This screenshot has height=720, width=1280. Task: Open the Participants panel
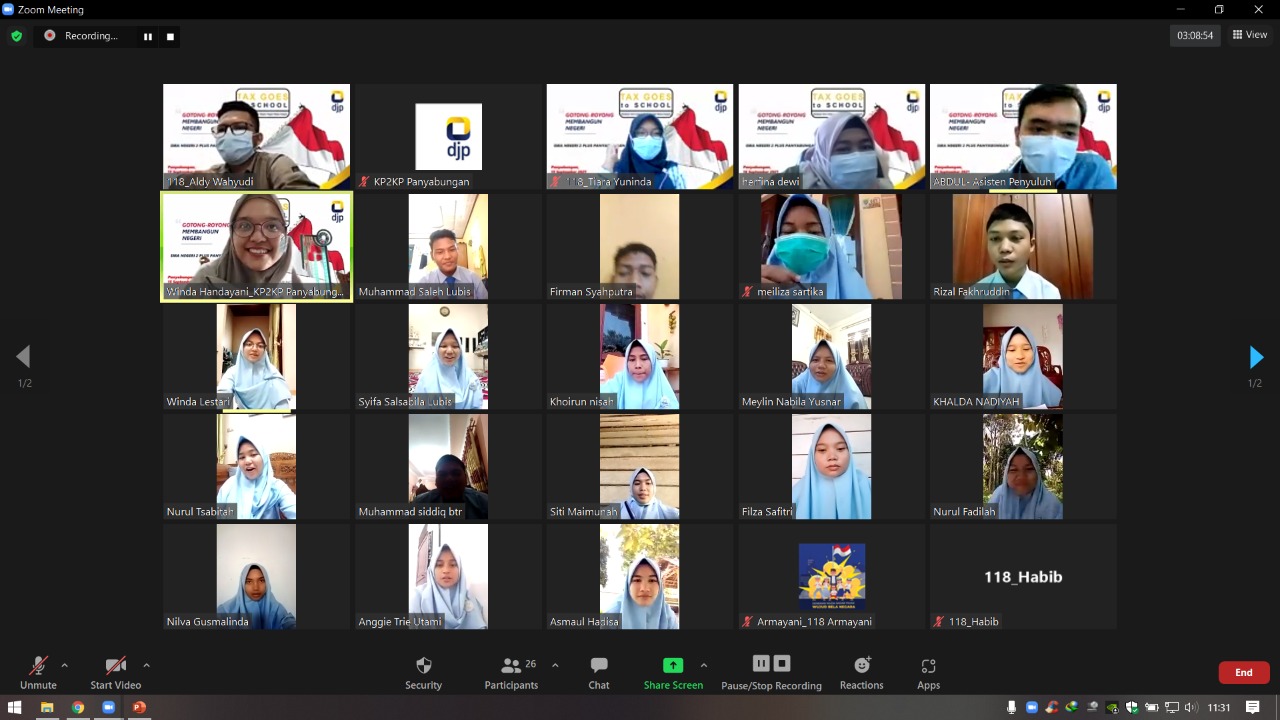pyautogui.click(x=511, y=672)
